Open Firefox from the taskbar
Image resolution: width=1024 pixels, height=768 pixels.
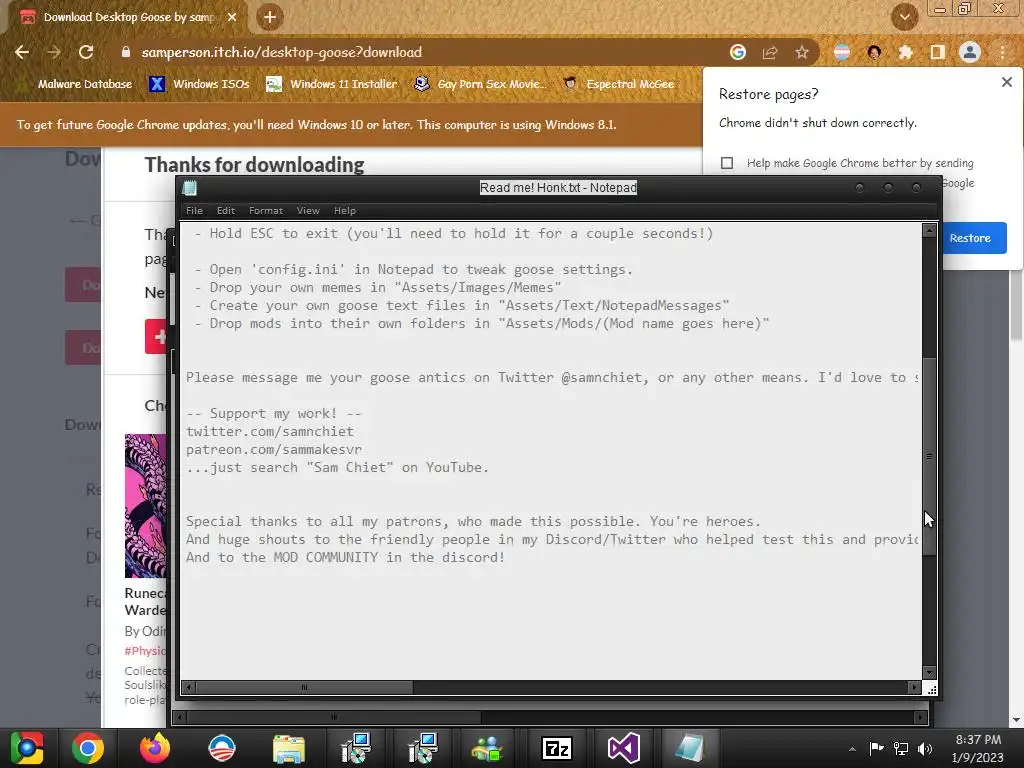point(155,748)
